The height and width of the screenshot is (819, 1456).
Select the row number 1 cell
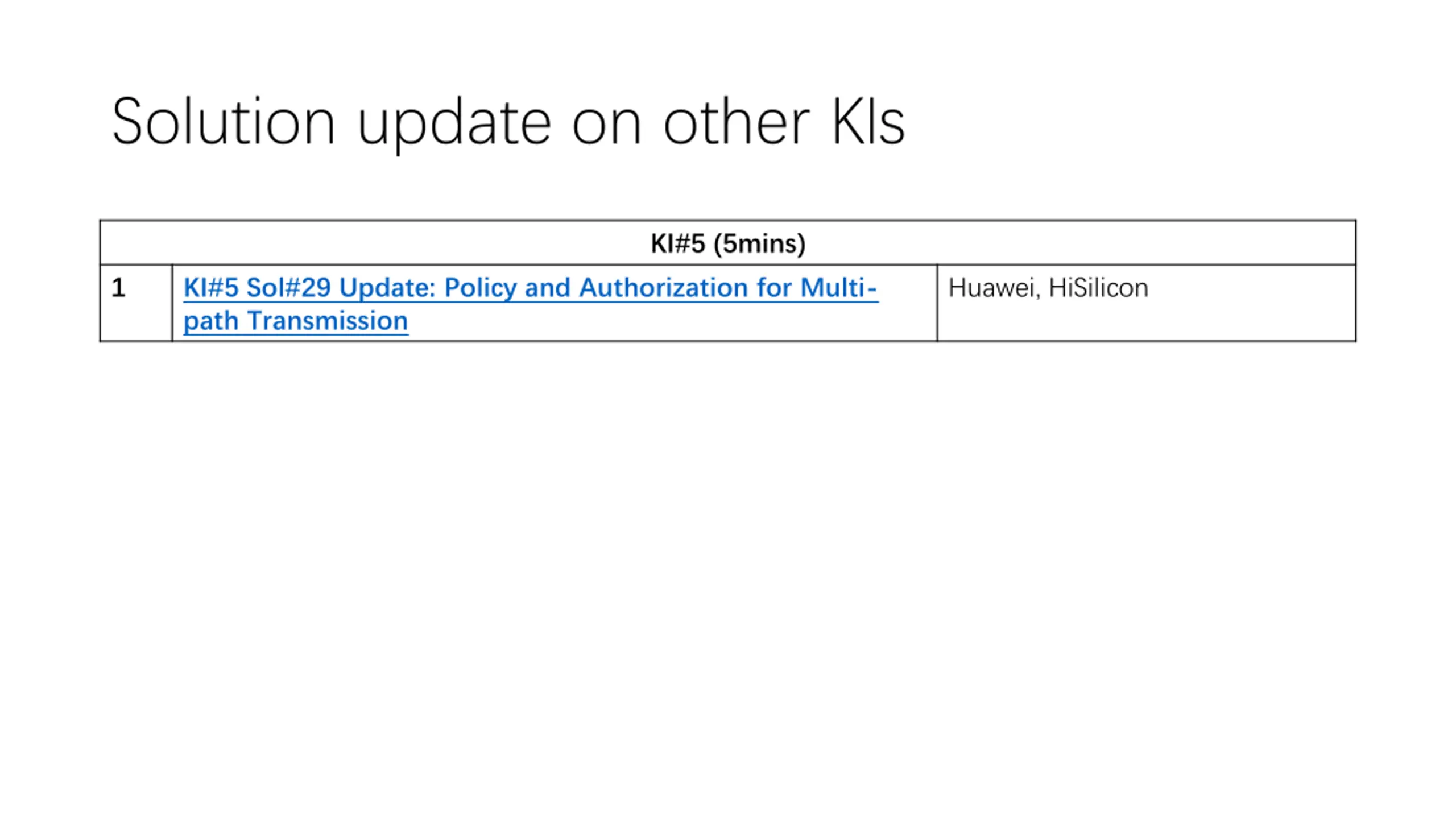tap(136, 303)
